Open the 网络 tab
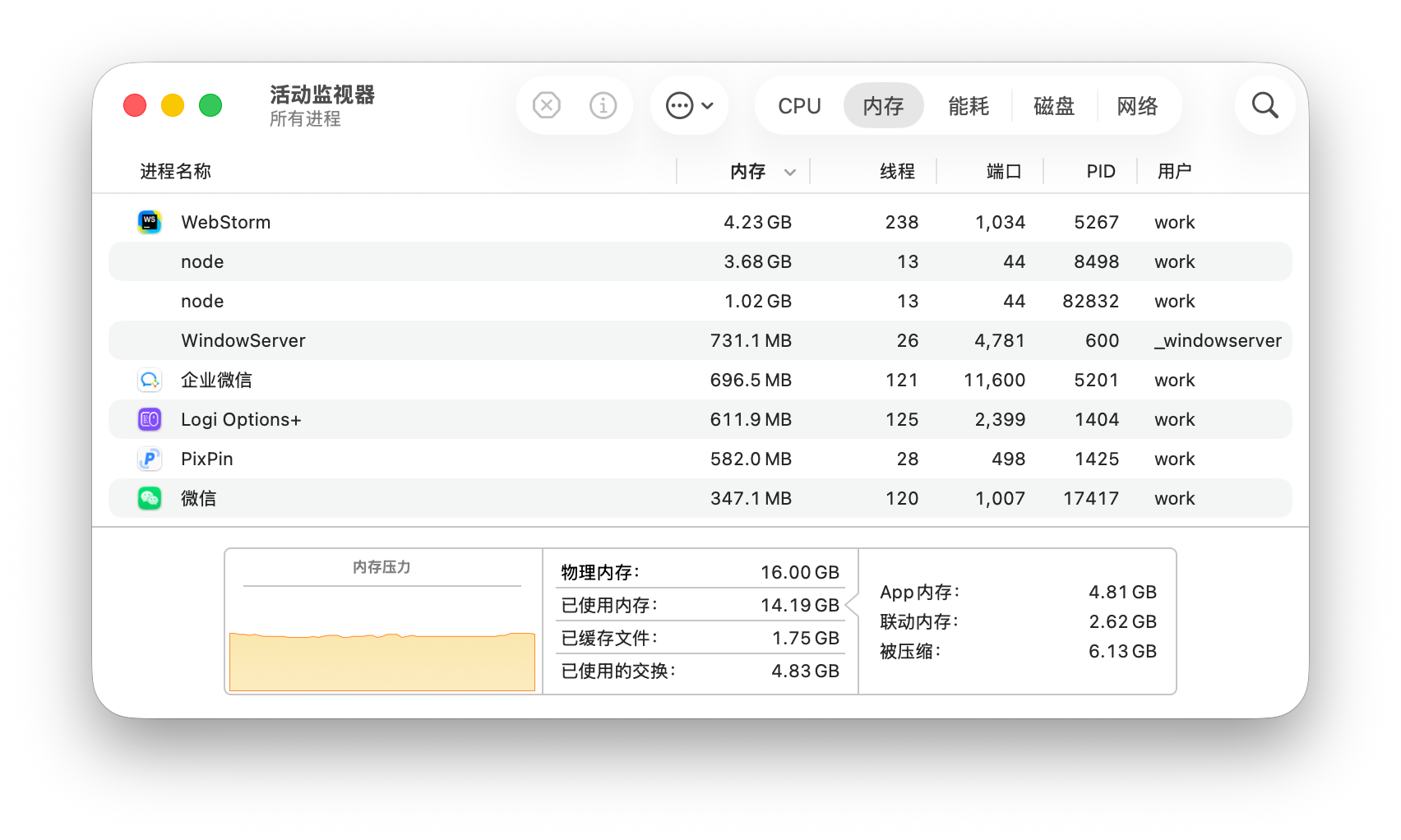Viewport: 1401px width, 840px height. pos(1137,106)
